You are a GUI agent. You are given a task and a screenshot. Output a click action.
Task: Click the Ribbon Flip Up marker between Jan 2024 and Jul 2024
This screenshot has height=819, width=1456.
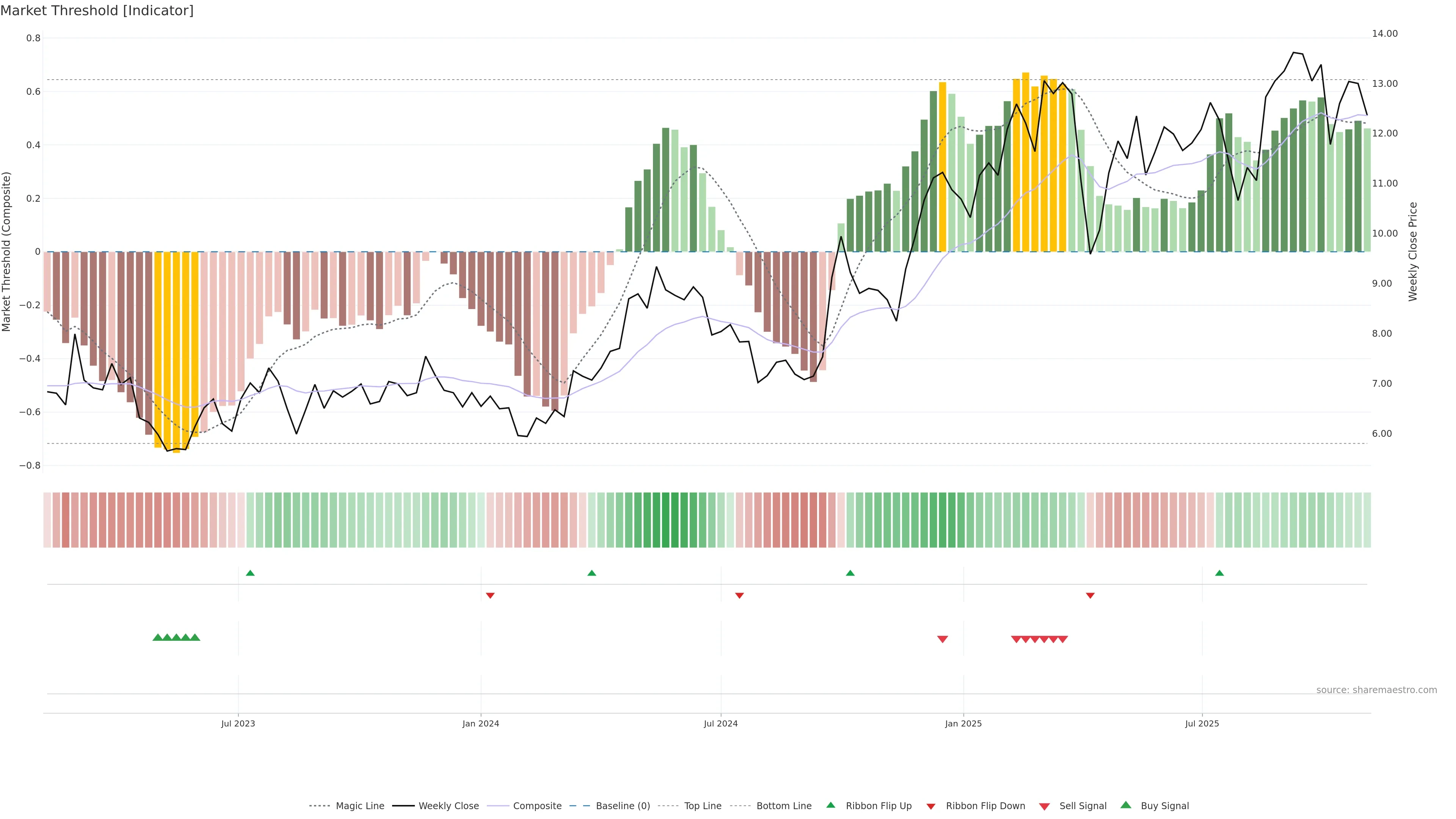(x=592, y=573)
